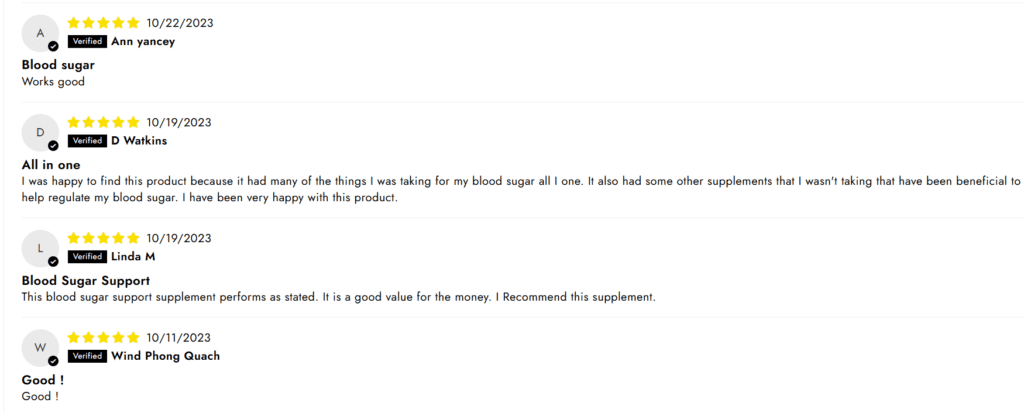Click the Verified badge beside Ann yancey

coord(88,41)
